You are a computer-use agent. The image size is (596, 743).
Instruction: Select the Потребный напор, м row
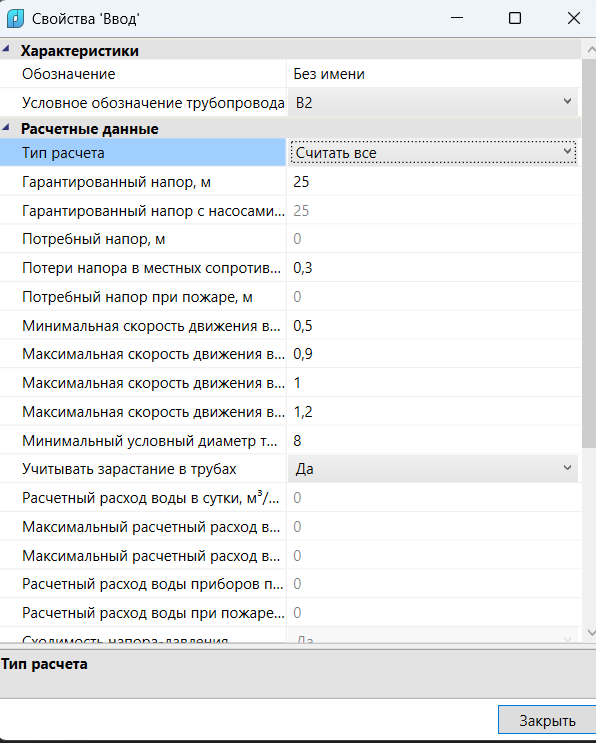pos(290,239)
